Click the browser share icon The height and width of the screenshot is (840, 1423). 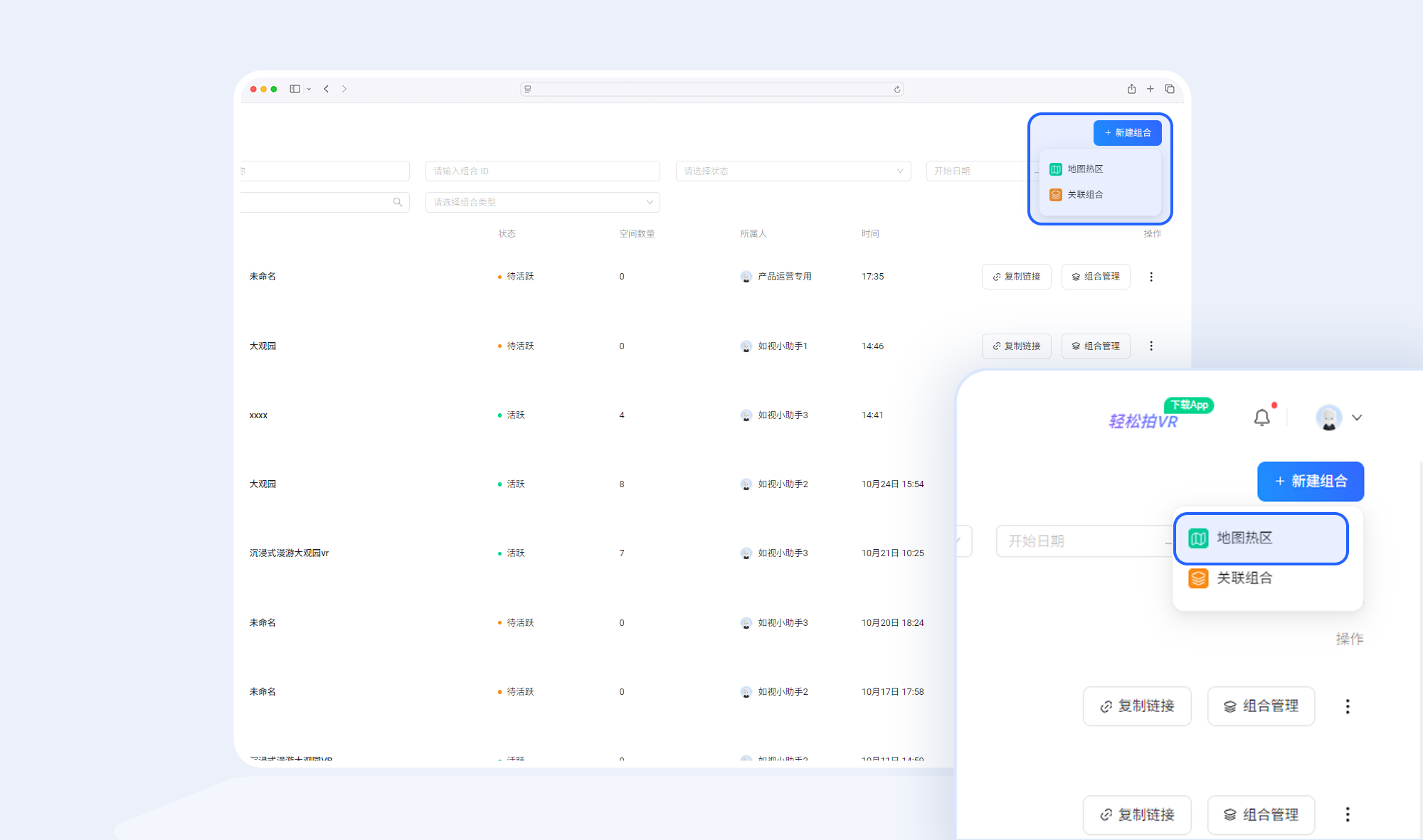pos(1131,89)
